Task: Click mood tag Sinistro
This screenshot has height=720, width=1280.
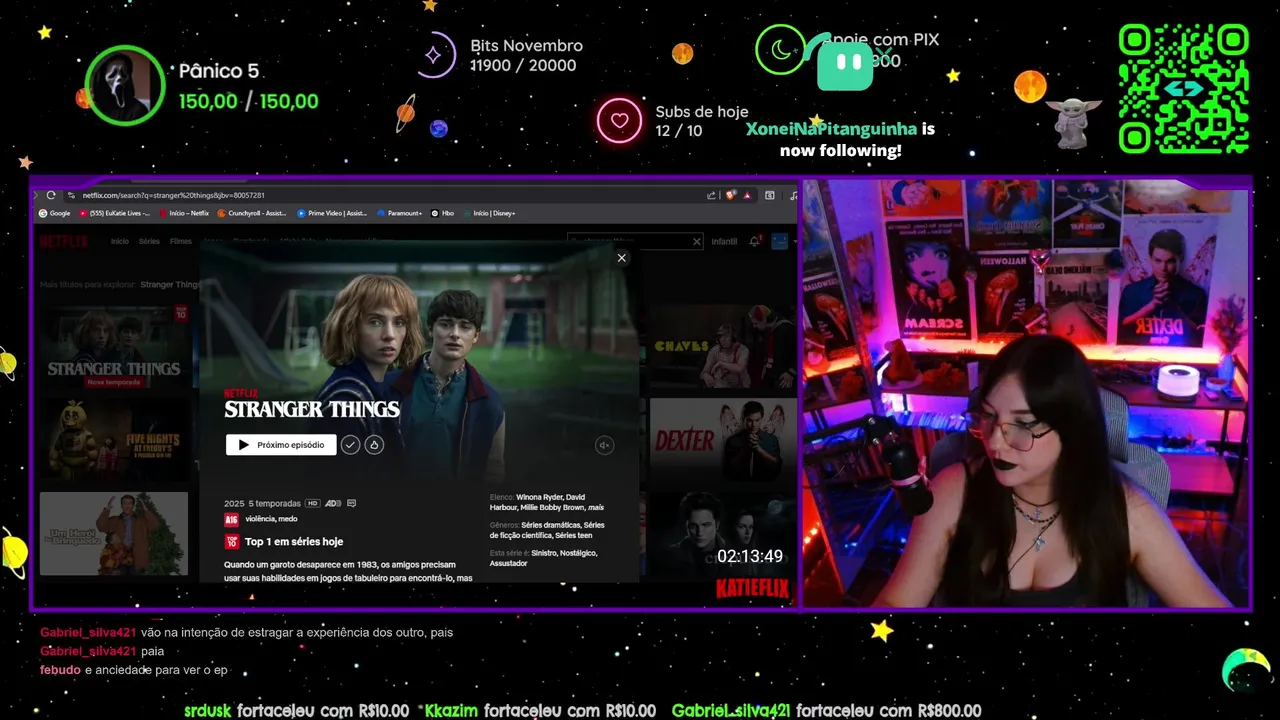Action: [x=544, y=552]
